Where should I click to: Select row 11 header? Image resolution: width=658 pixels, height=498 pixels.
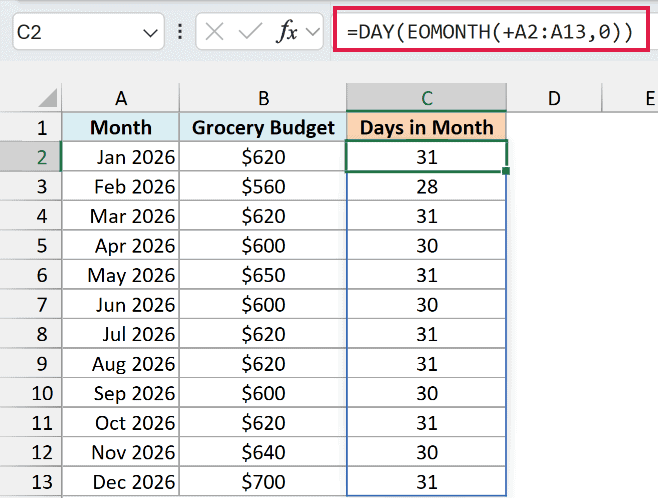pyautogui.click(x=31, y=422)
